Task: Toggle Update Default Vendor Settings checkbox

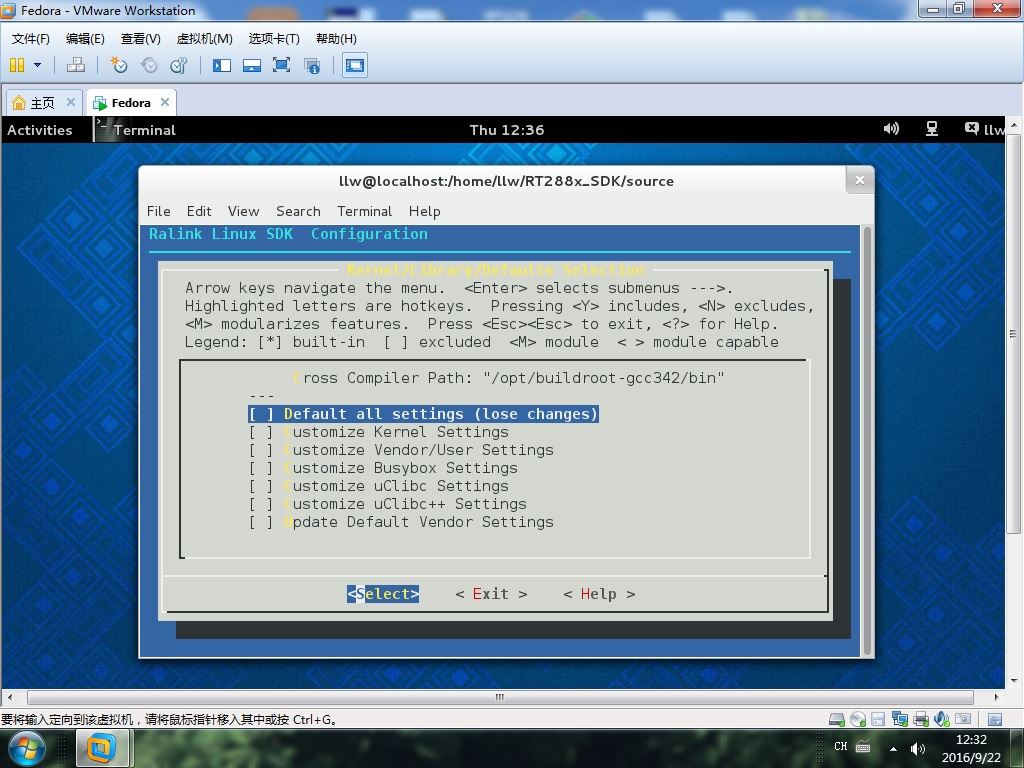Action: point(261,522)
